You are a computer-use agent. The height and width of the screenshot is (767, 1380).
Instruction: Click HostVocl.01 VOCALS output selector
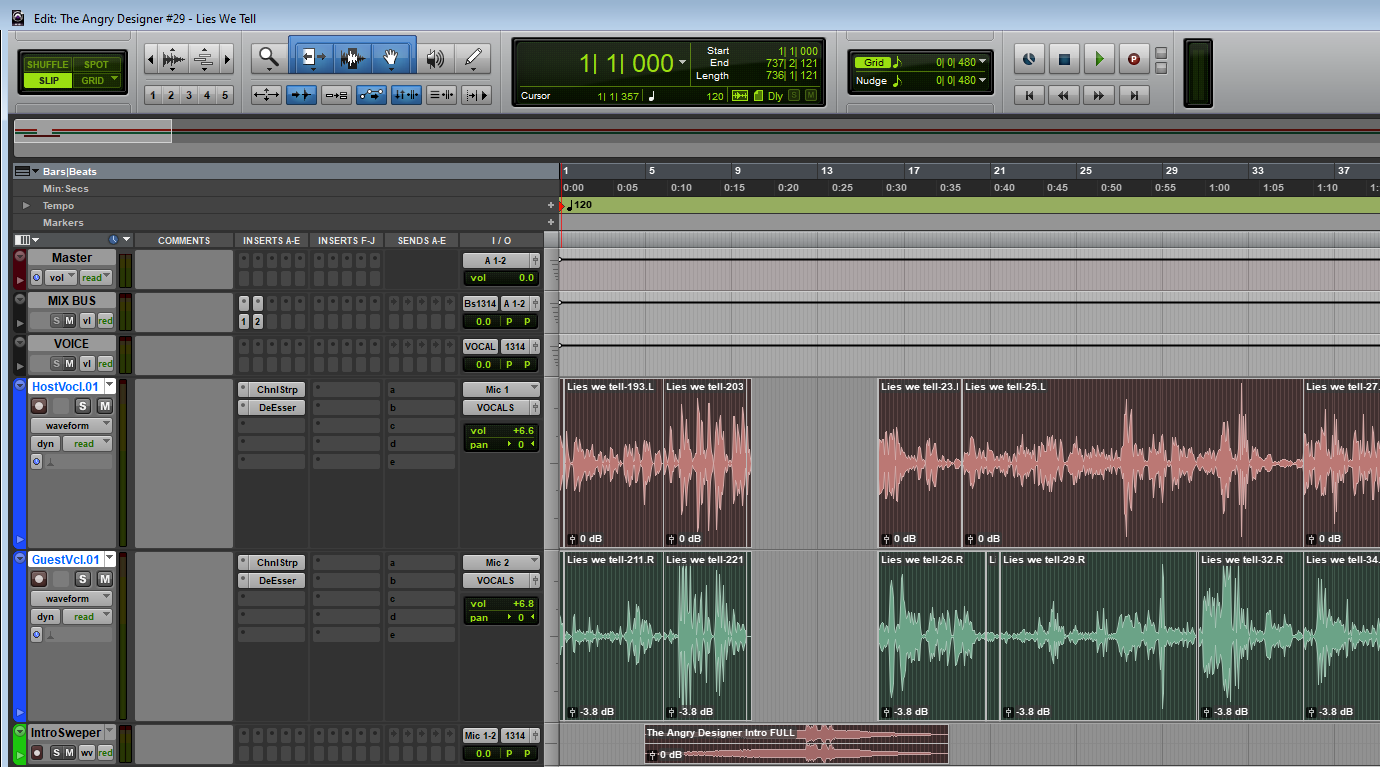(x=496, y=408)
